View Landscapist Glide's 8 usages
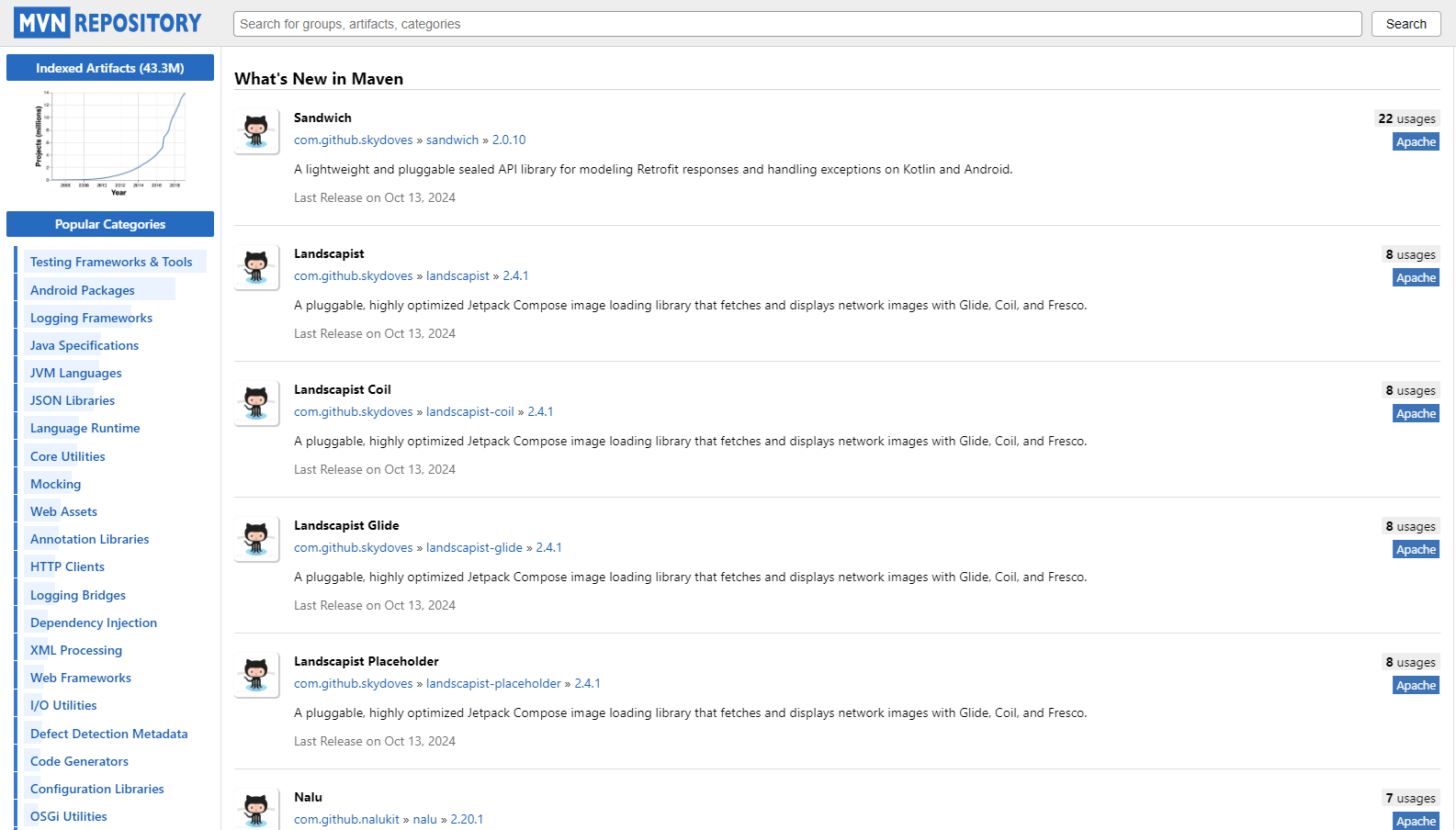This screenshot has height=830, width=1456. pos(1410,526)
